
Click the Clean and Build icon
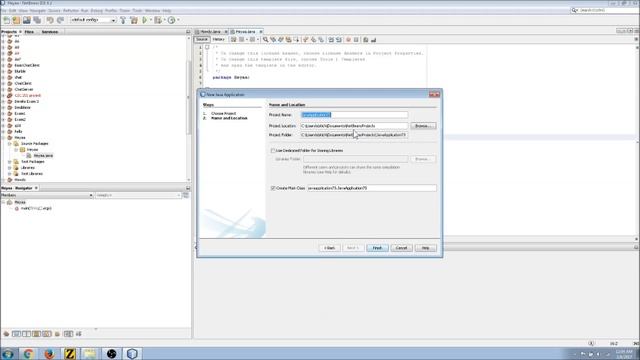pyautogui.click(x=134, y=20)
